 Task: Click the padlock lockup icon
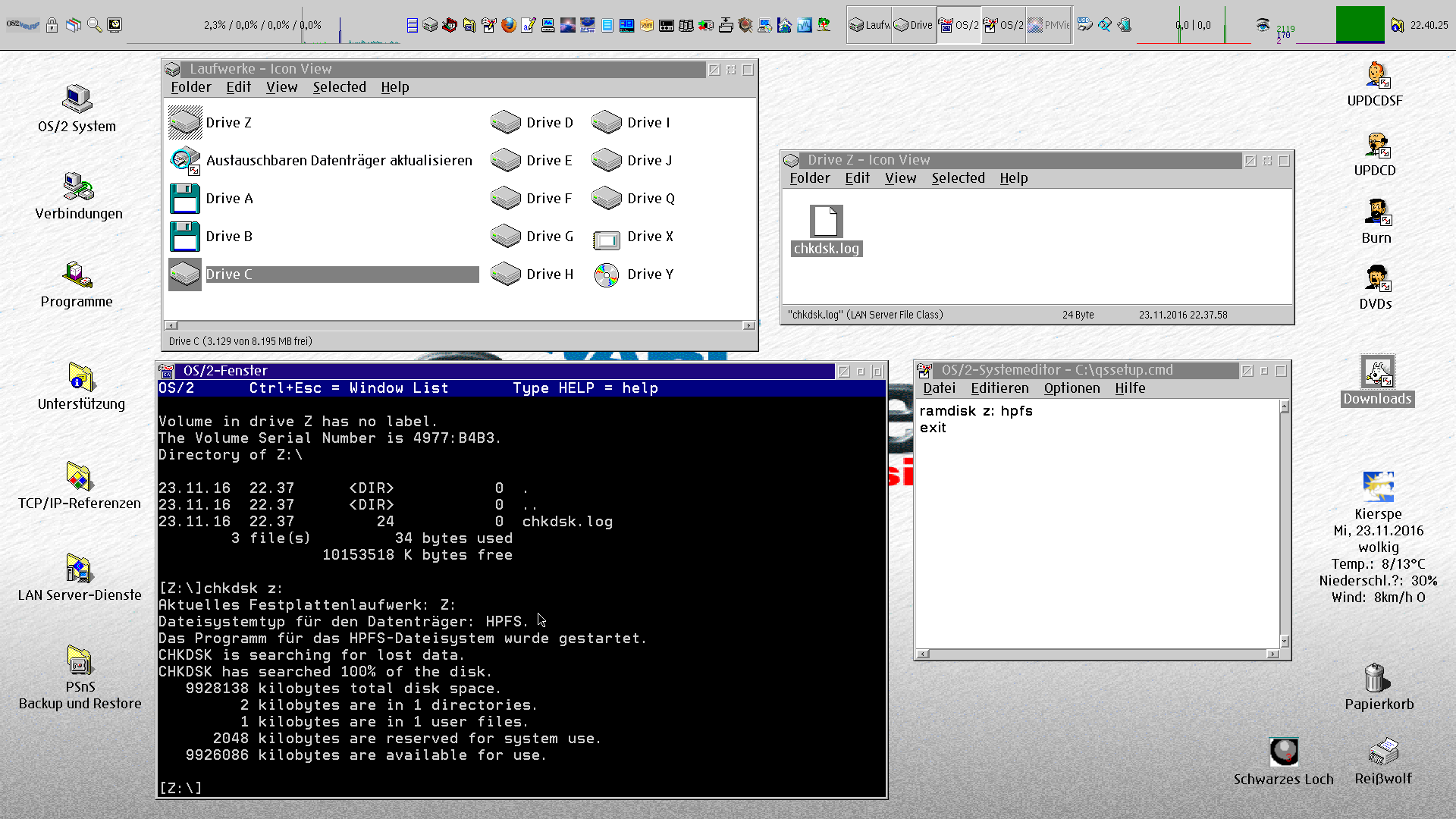coord(52,25)
